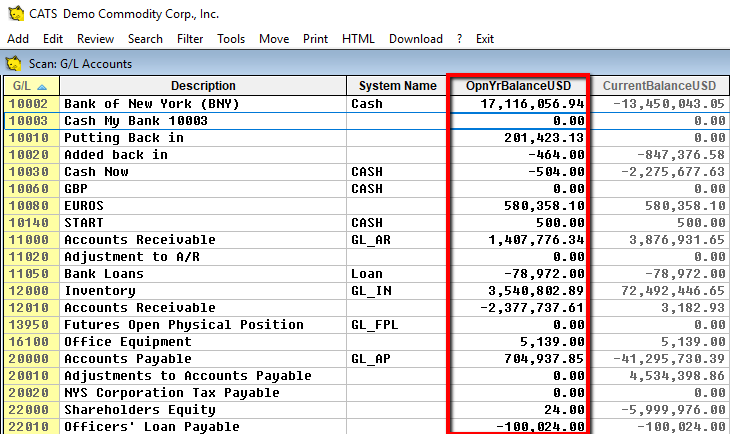The width and height of the screenshot is (730, 434).
Task: Click the CurrentBalanceUSD column header
Action: pos(659,86)
